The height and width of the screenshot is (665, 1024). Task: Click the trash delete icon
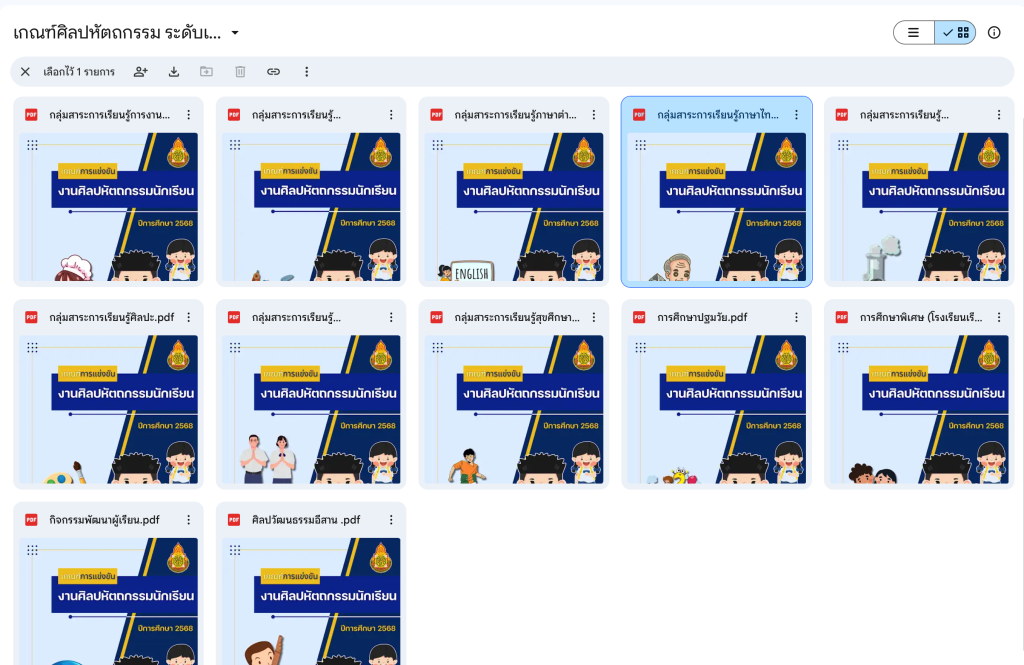click(240, 72)
